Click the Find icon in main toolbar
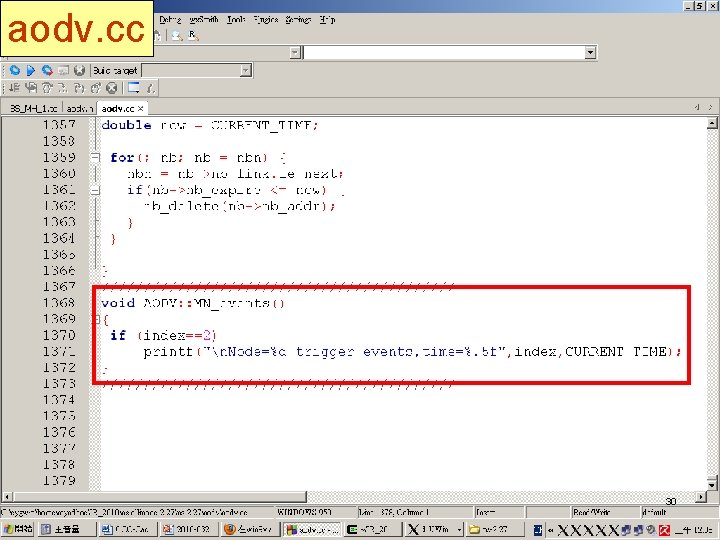 coord(177,35)
